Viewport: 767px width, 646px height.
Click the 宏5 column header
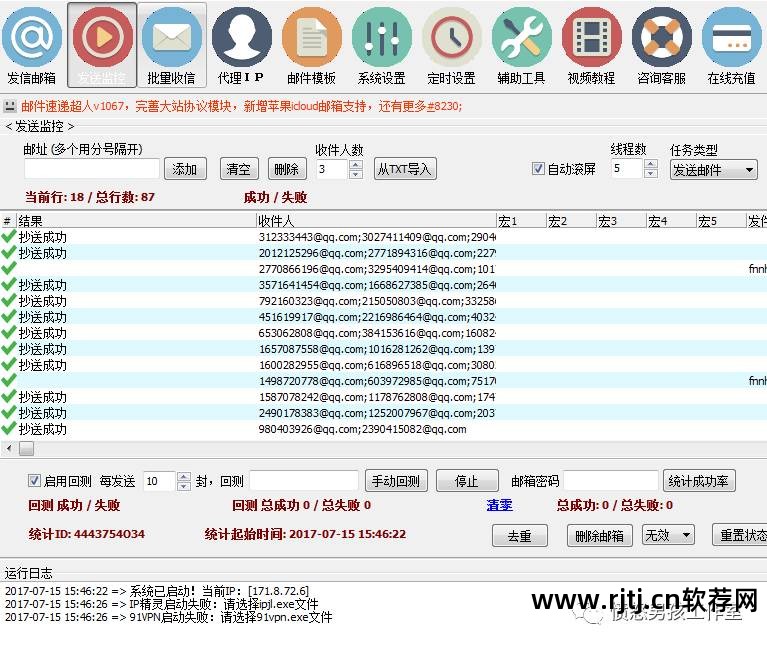pyautogui.click(x=721, y=221)
